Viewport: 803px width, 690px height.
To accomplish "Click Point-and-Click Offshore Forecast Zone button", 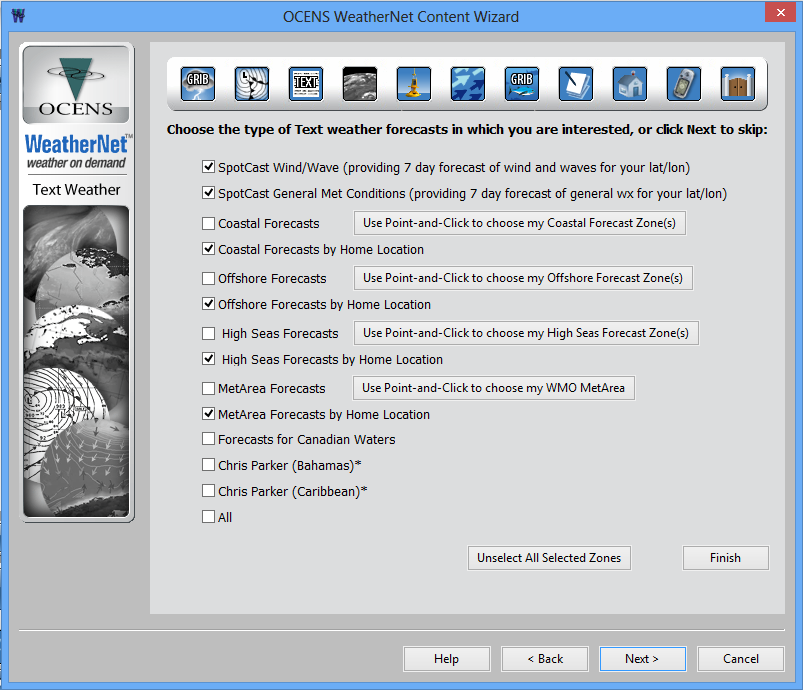I will click(523, 278).
